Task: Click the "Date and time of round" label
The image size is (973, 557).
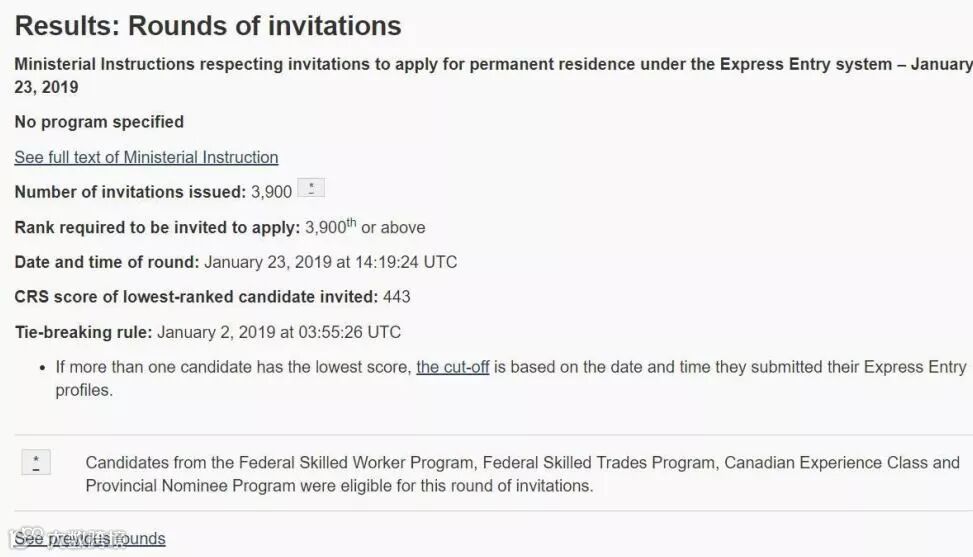Action: (x=107, y=262)
